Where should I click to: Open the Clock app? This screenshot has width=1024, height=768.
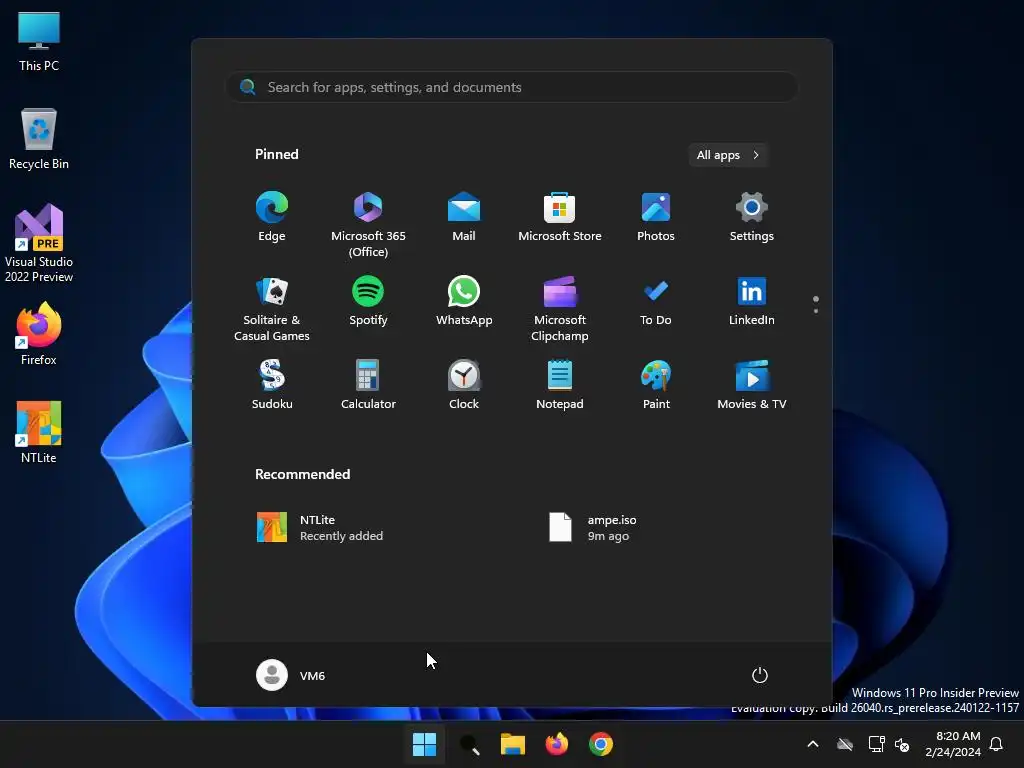pos(464,385)
